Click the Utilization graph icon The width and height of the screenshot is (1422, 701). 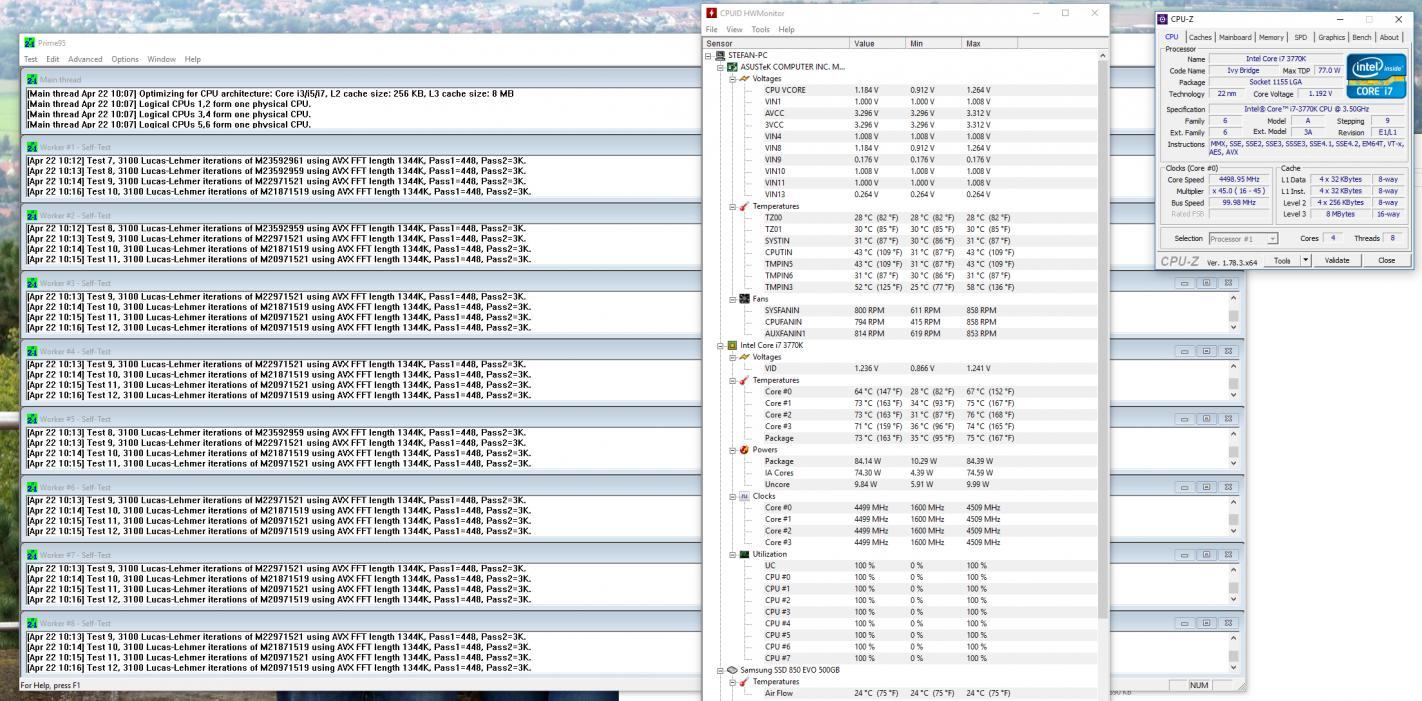(x=744, y=554)
